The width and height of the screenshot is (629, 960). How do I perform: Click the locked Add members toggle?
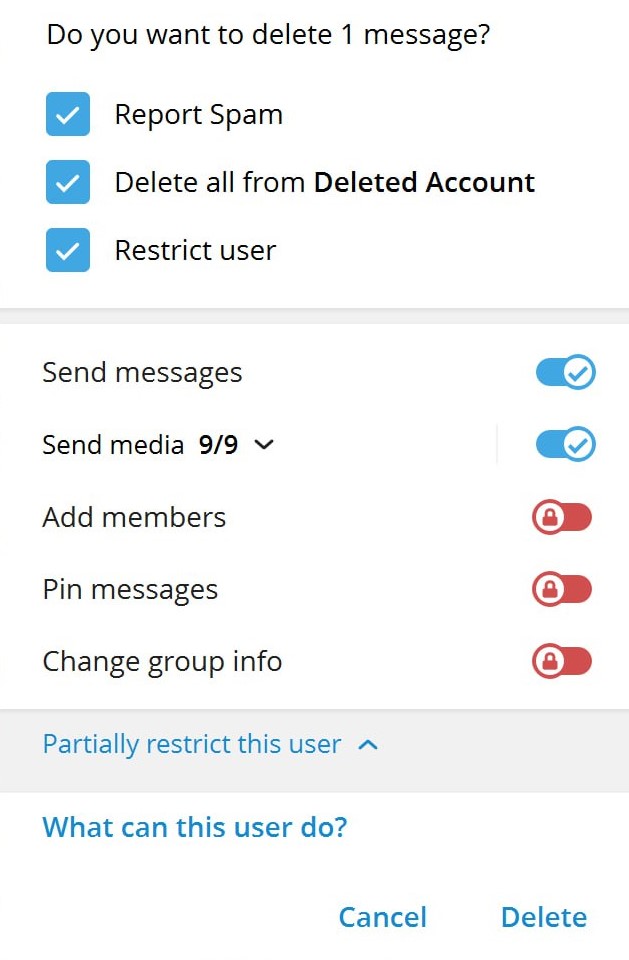pyautogui.click(x=562, y=517)
